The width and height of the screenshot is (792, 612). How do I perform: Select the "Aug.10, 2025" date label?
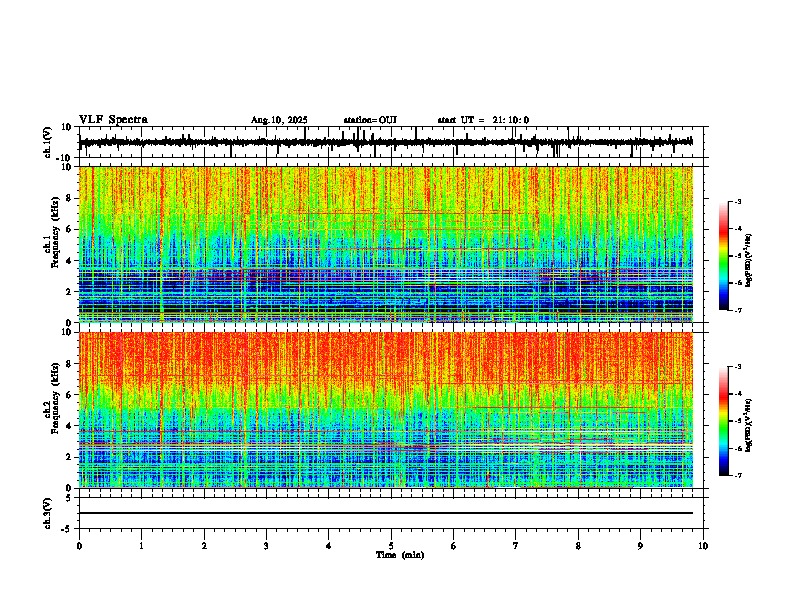pos(279,120)
